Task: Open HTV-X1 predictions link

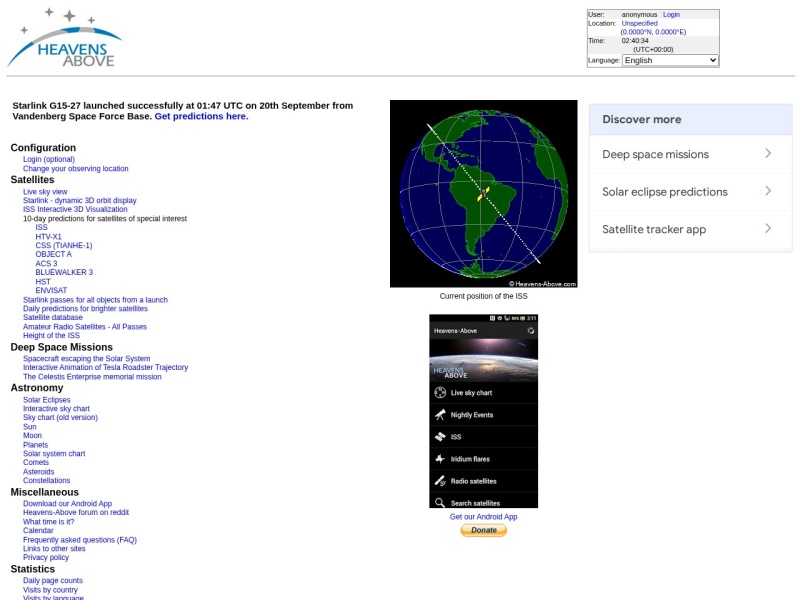Action: (x=48, y=237)
